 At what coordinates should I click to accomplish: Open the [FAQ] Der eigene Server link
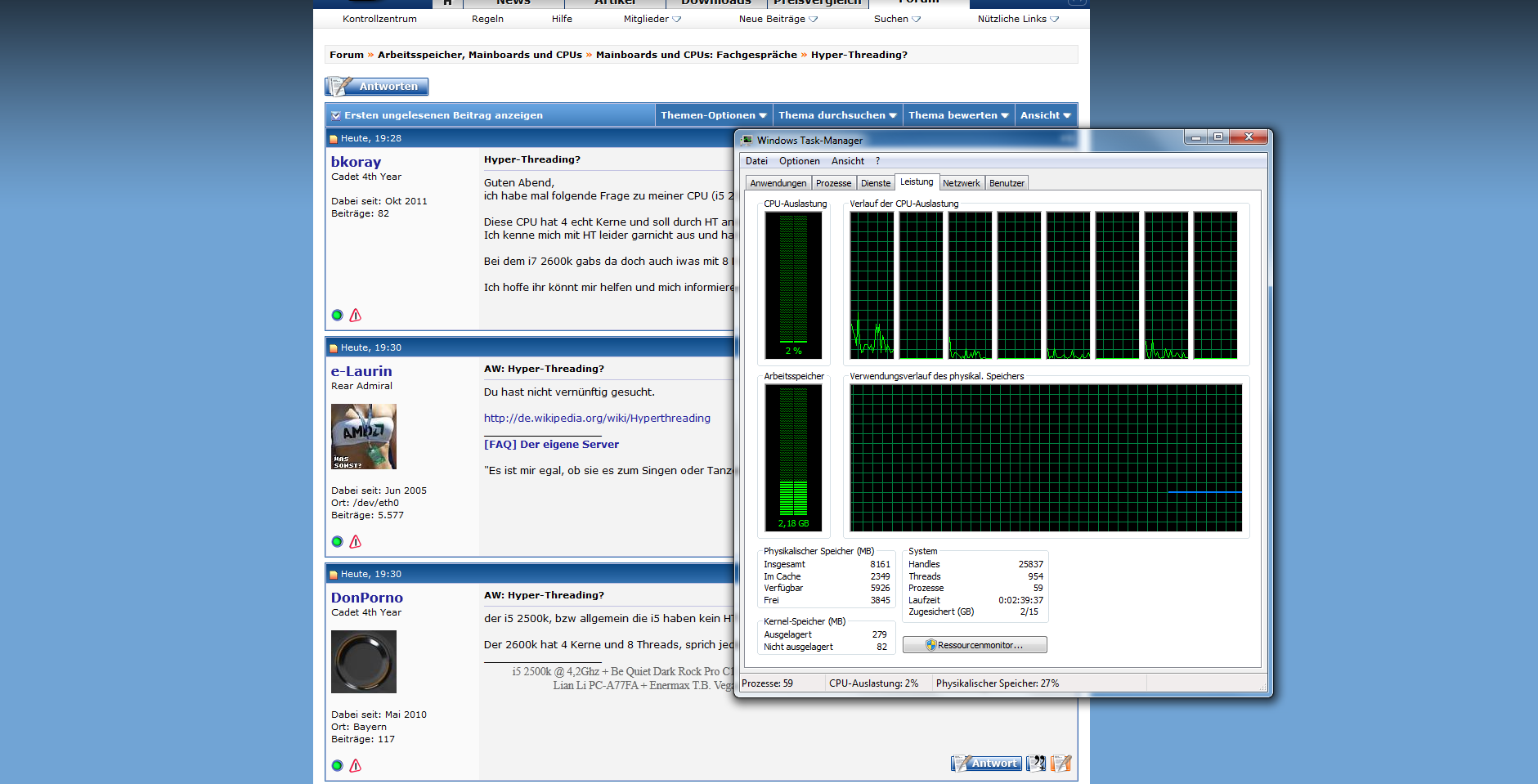click(x=551, y=444)
